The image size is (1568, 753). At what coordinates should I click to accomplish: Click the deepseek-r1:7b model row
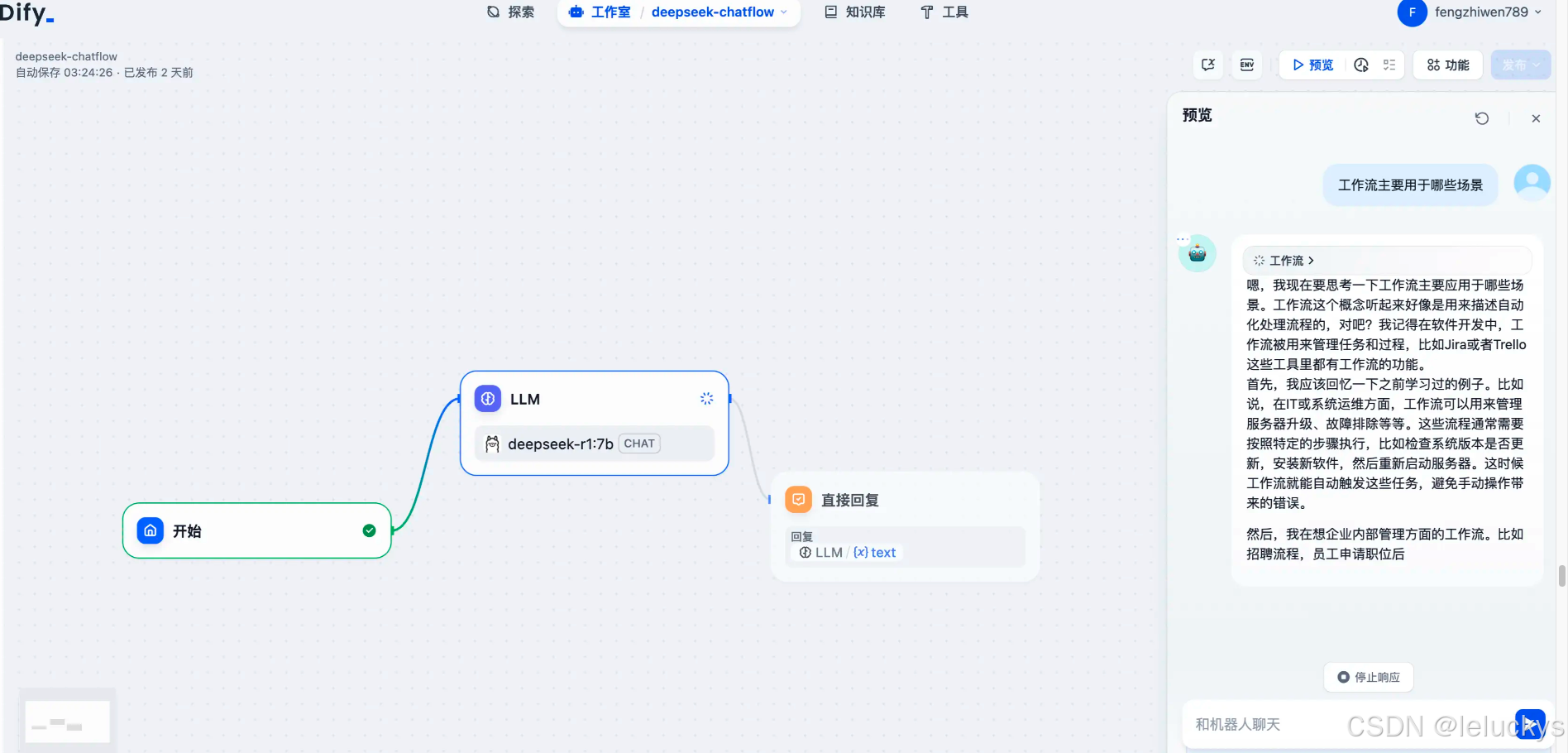click(595, 444)
